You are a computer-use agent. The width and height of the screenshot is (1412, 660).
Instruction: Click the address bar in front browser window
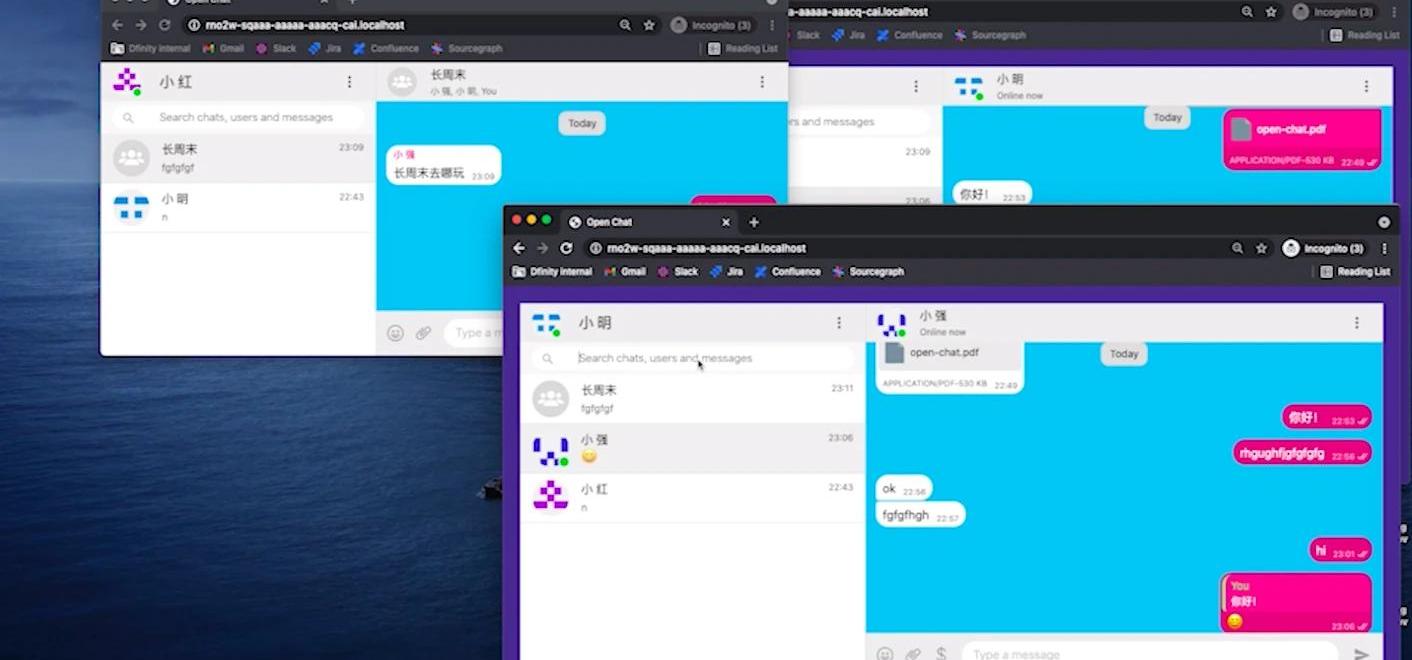tap(900, 248)
